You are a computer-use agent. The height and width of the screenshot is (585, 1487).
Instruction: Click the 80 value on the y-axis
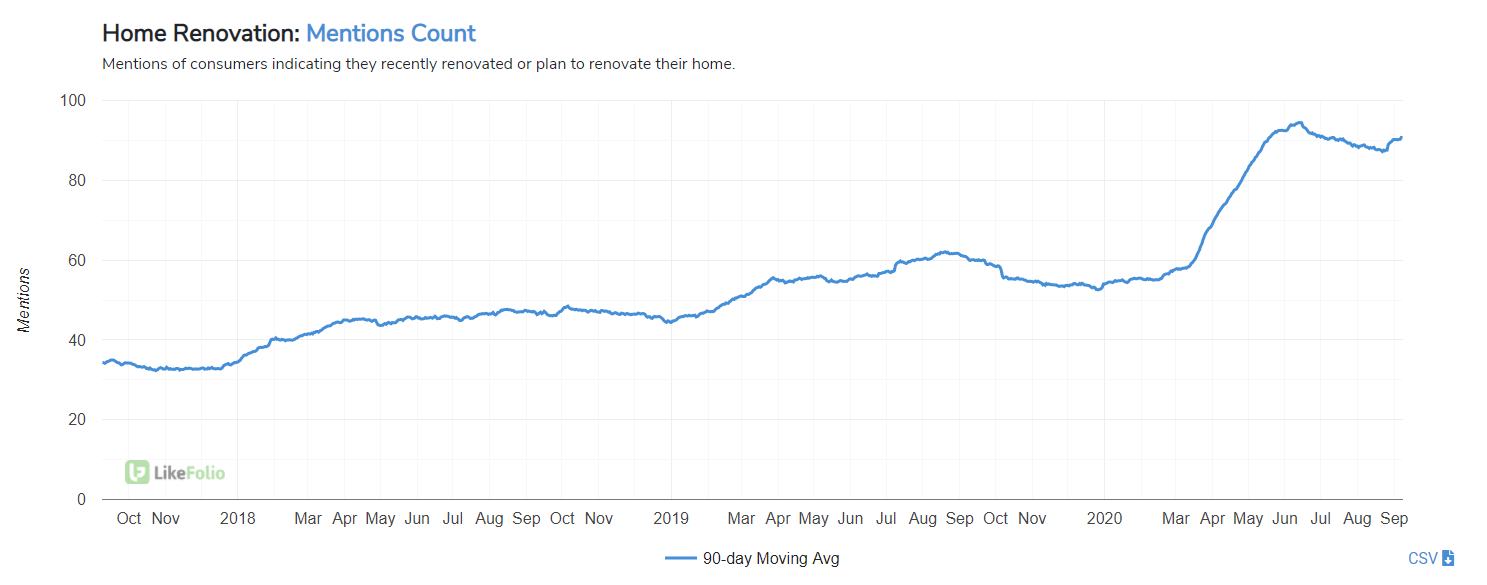click(x=77, y=181)
